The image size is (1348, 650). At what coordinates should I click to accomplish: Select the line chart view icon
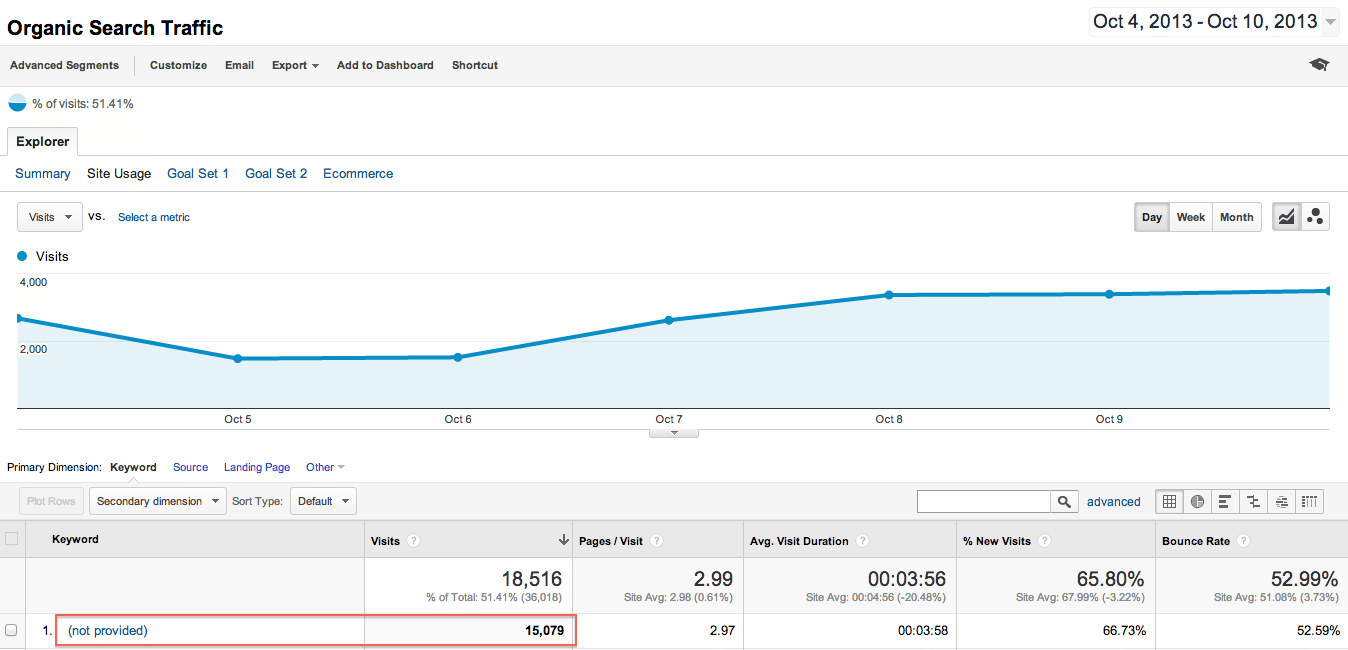point(1286,217)
